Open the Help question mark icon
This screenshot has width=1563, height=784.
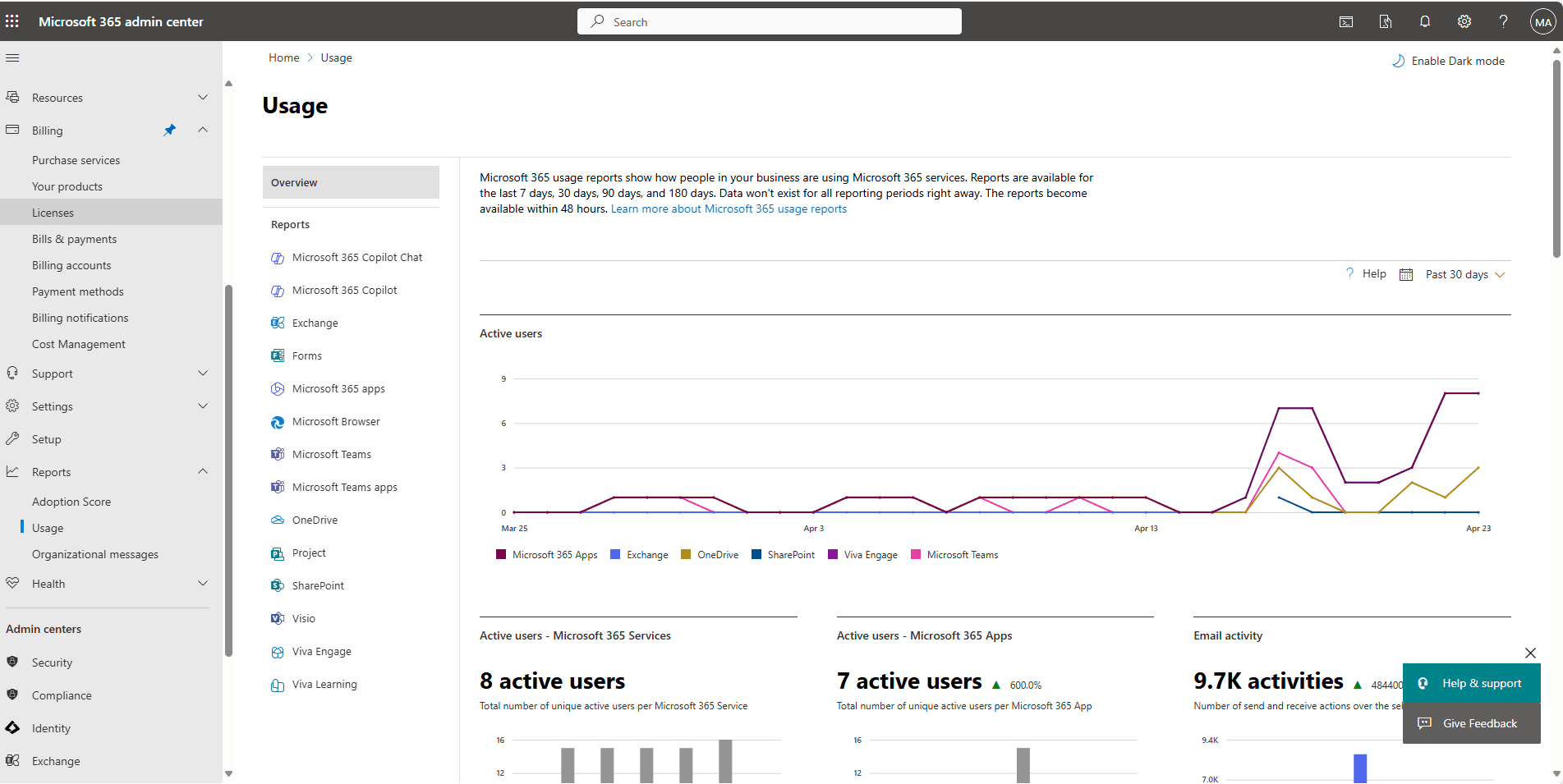click(1504, 21)
